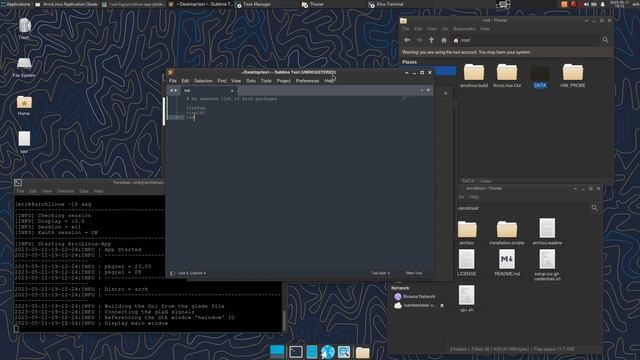Open Applications menu in top panel
The width and height of the screenshot is (640, 360).
point(16,4)
